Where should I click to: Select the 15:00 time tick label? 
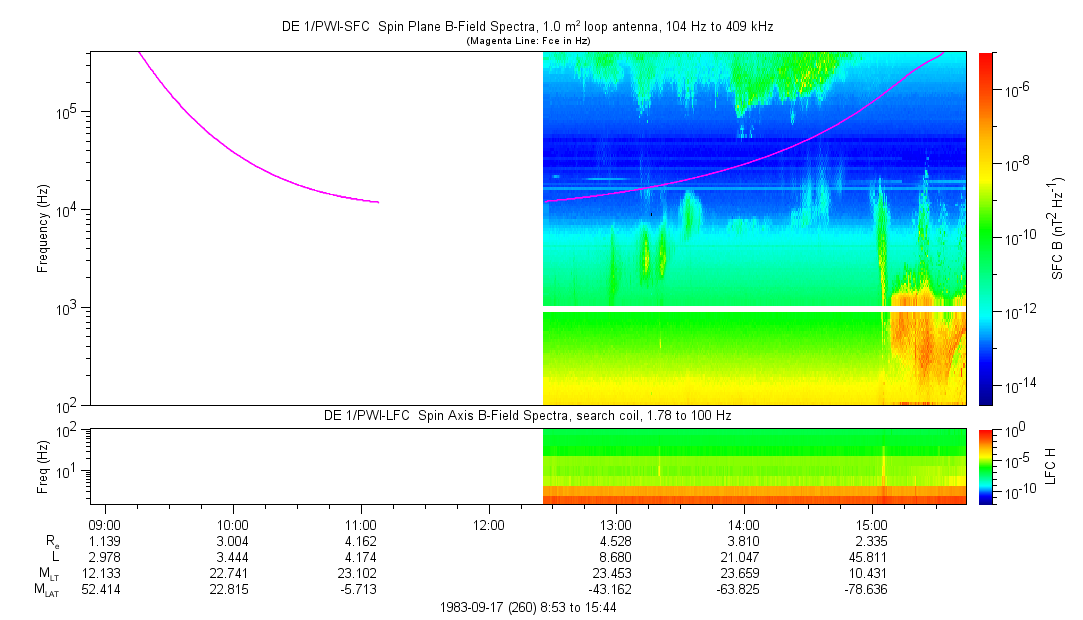pyautogui.click(x=872, y=524)
